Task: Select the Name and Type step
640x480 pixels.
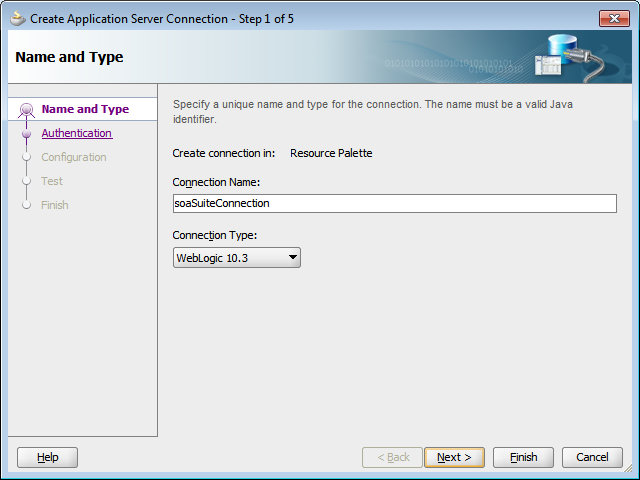Action: click(x=85, y=109)
